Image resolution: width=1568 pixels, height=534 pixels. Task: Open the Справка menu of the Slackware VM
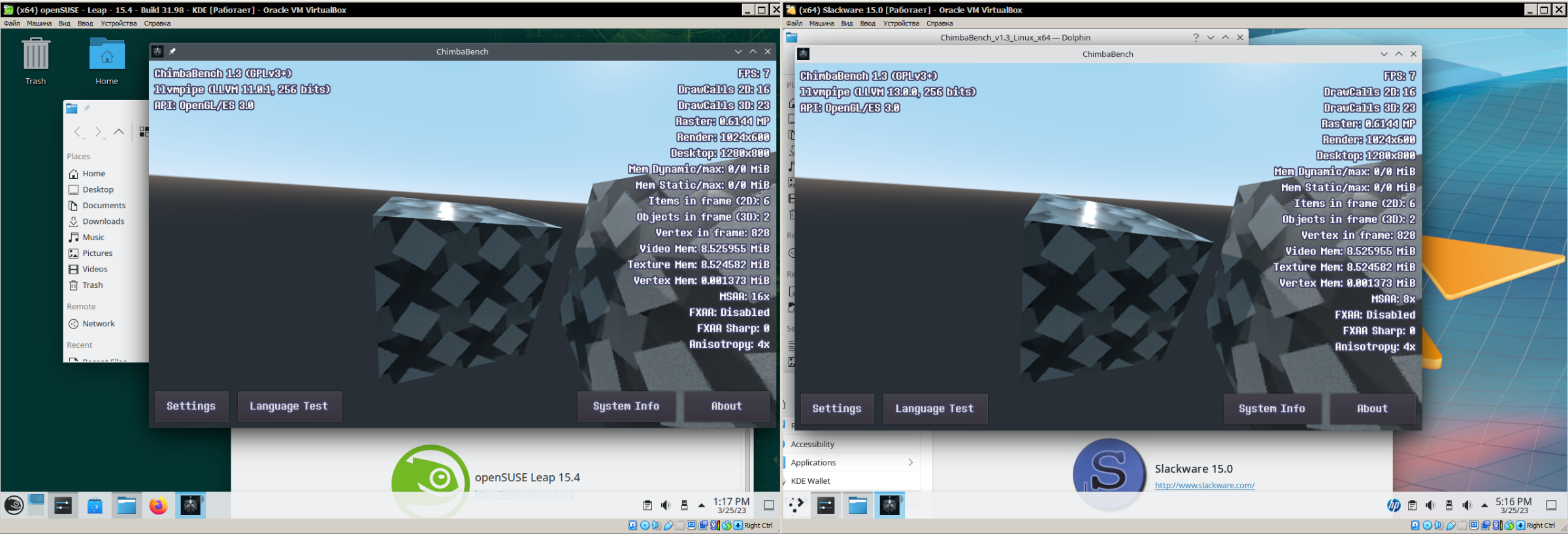tap(939, 24)
